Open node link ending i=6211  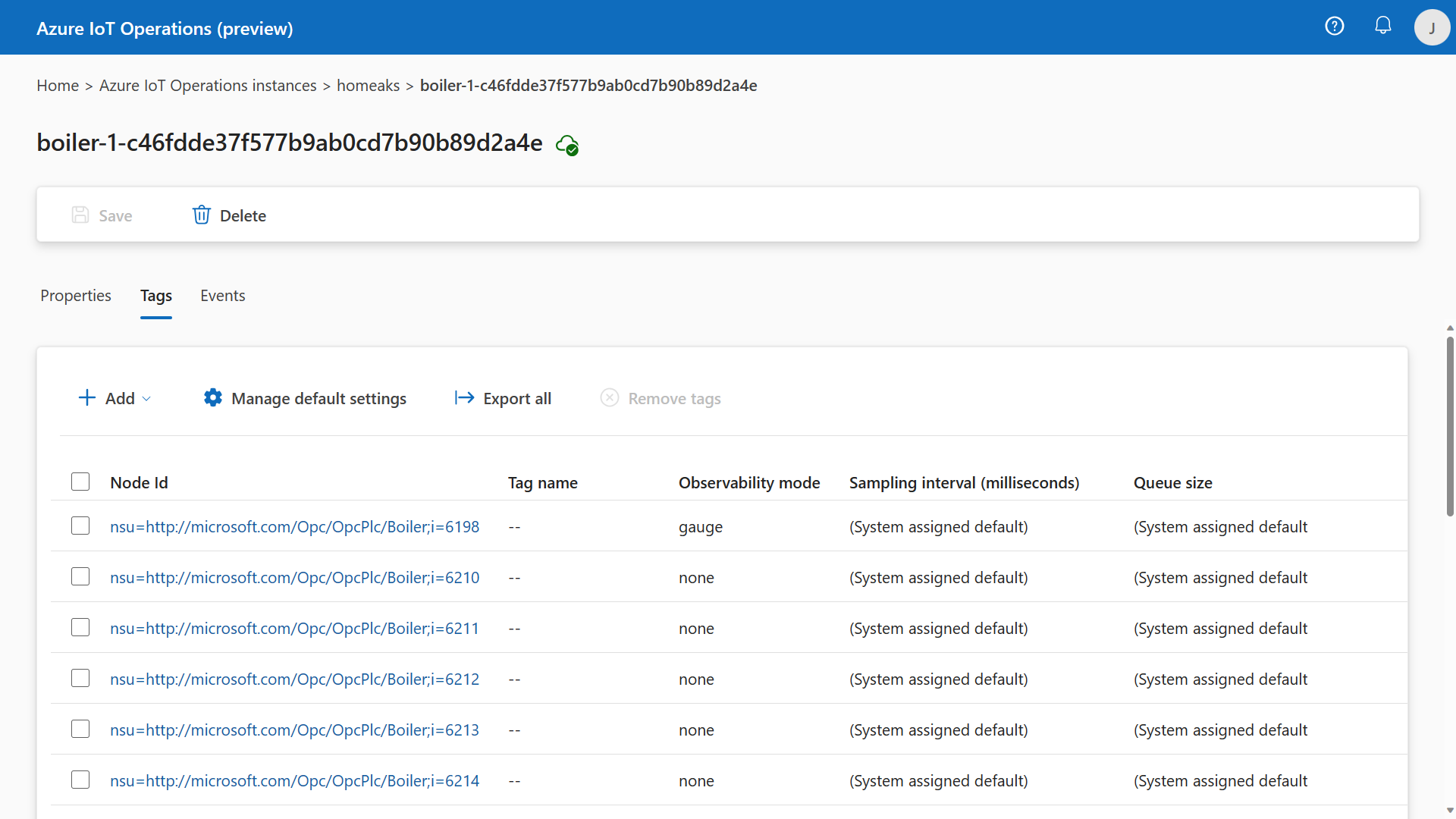[294, 629]
